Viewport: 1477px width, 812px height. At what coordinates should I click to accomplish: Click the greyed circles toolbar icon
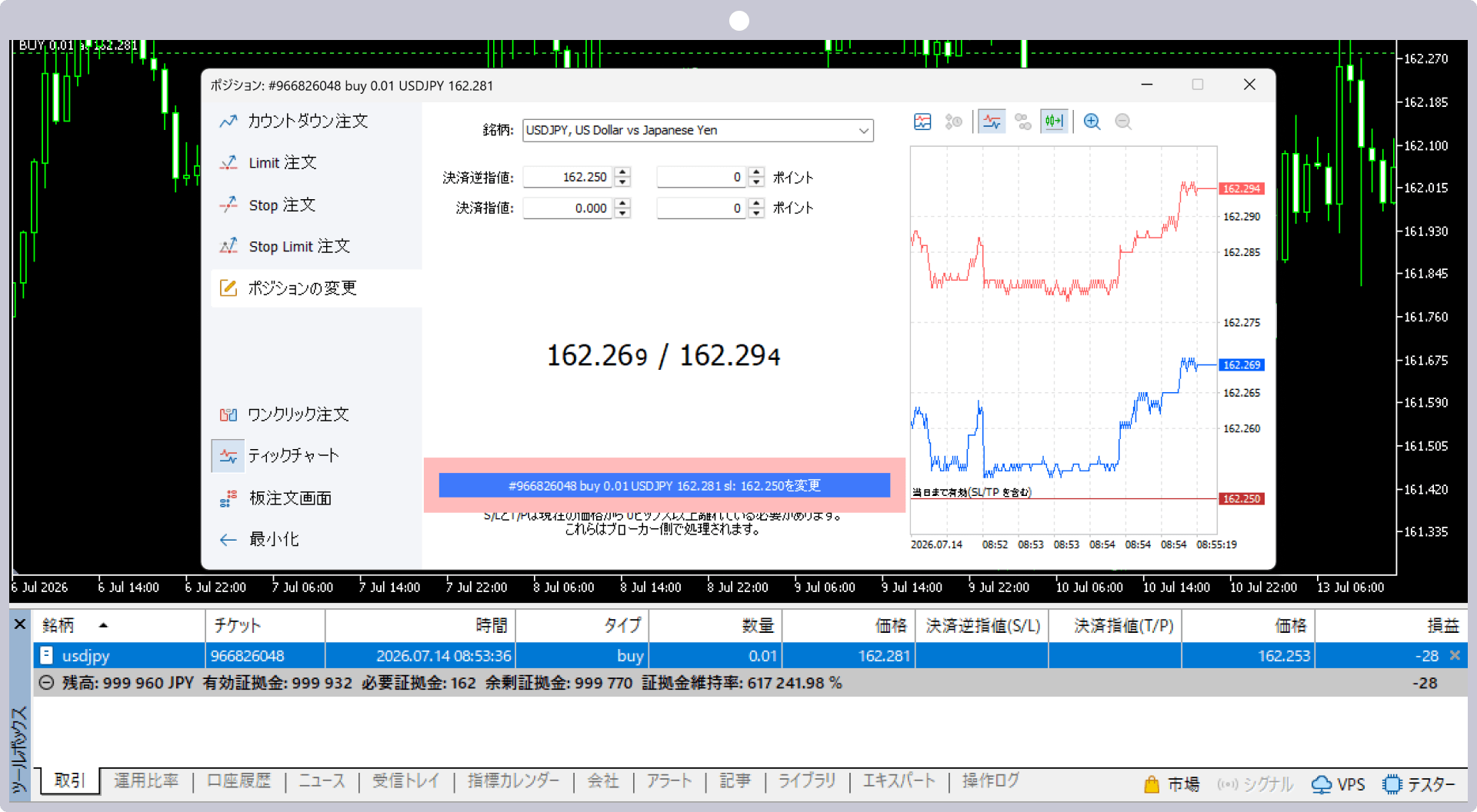pos(1023,121)
